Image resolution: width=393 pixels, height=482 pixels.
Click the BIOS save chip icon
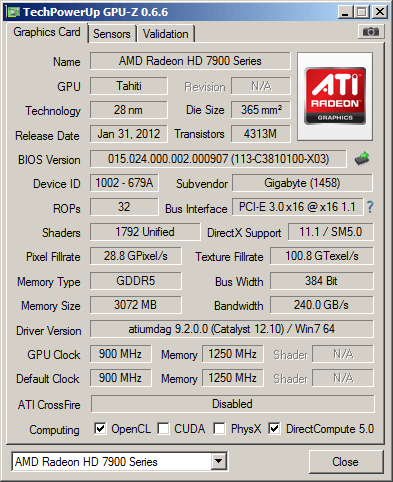[362, 159]
